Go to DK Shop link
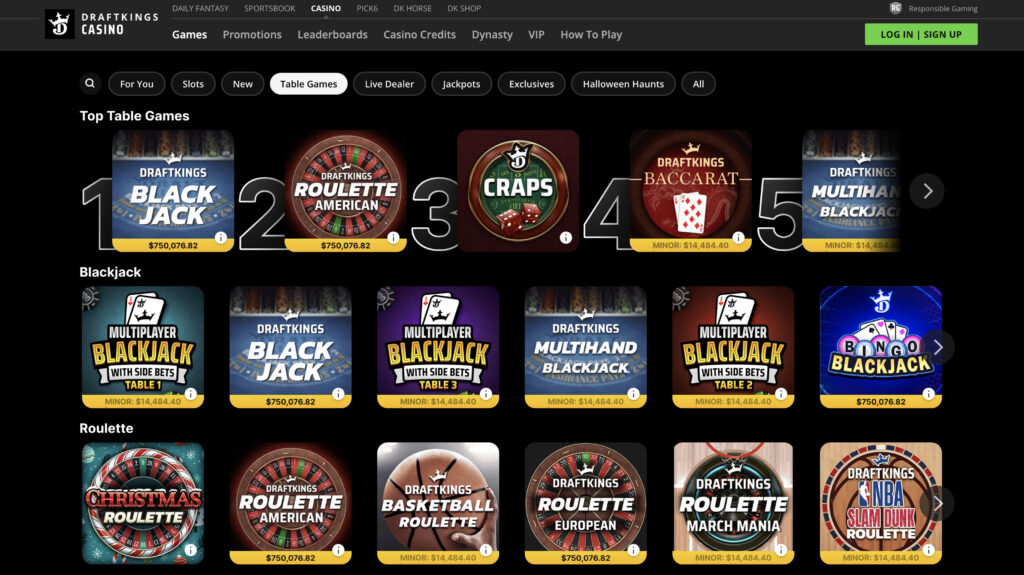Screen dimensions: 1024x575 (x=464, y=8)
